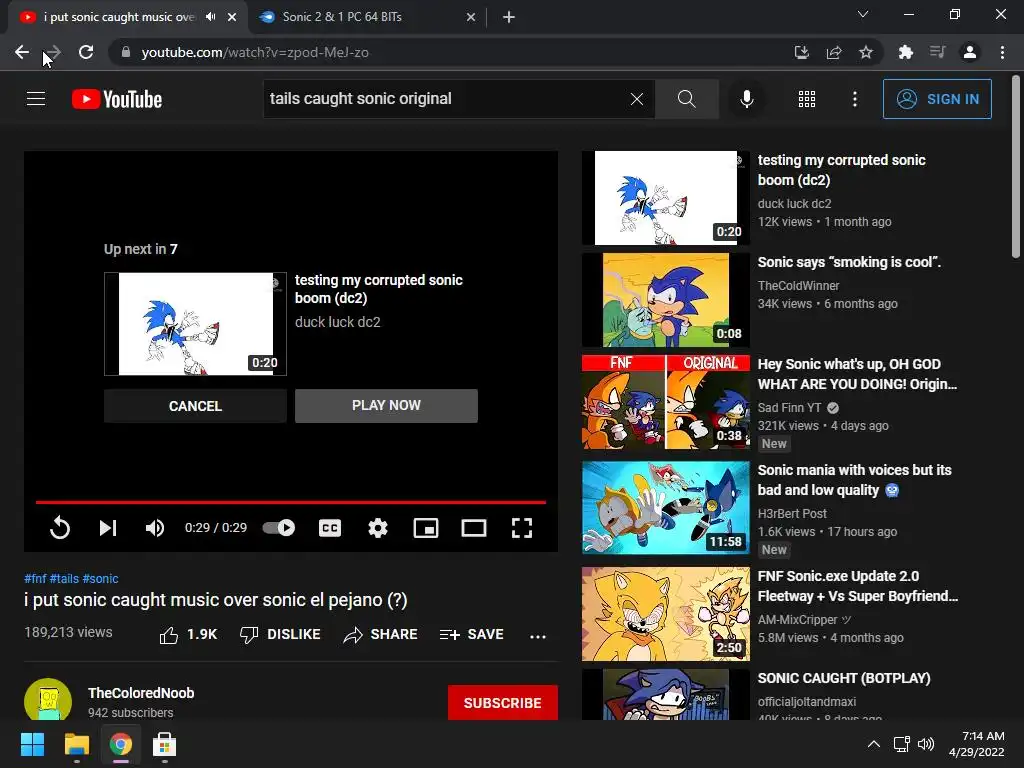
Task: Open Chrome media controls icon
Action: point(938,52)
